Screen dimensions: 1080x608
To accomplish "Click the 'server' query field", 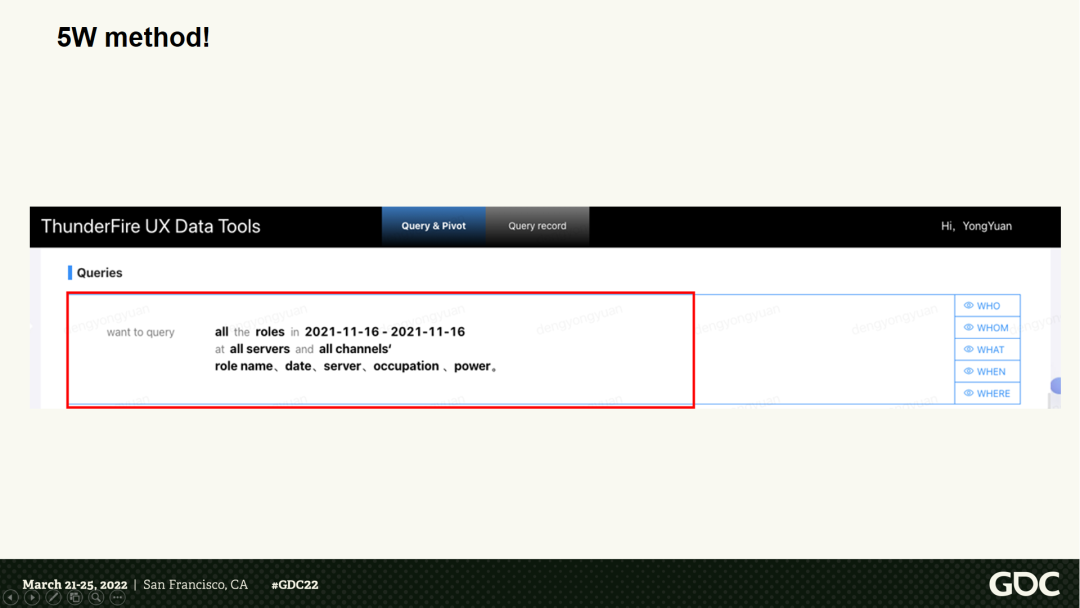I will (x=342, y=366).
